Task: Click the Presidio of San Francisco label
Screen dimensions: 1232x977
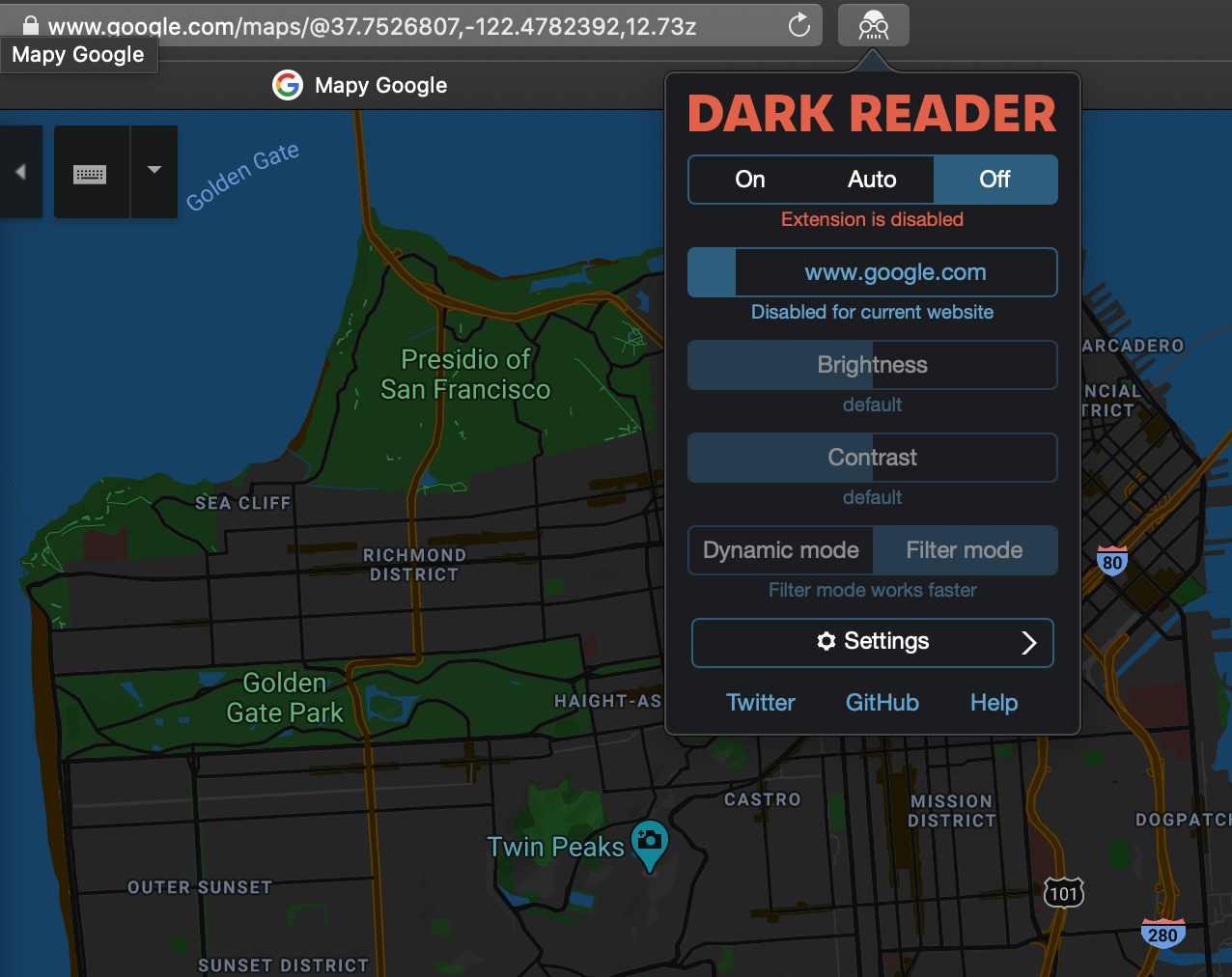Action: [x=465, y=375]
